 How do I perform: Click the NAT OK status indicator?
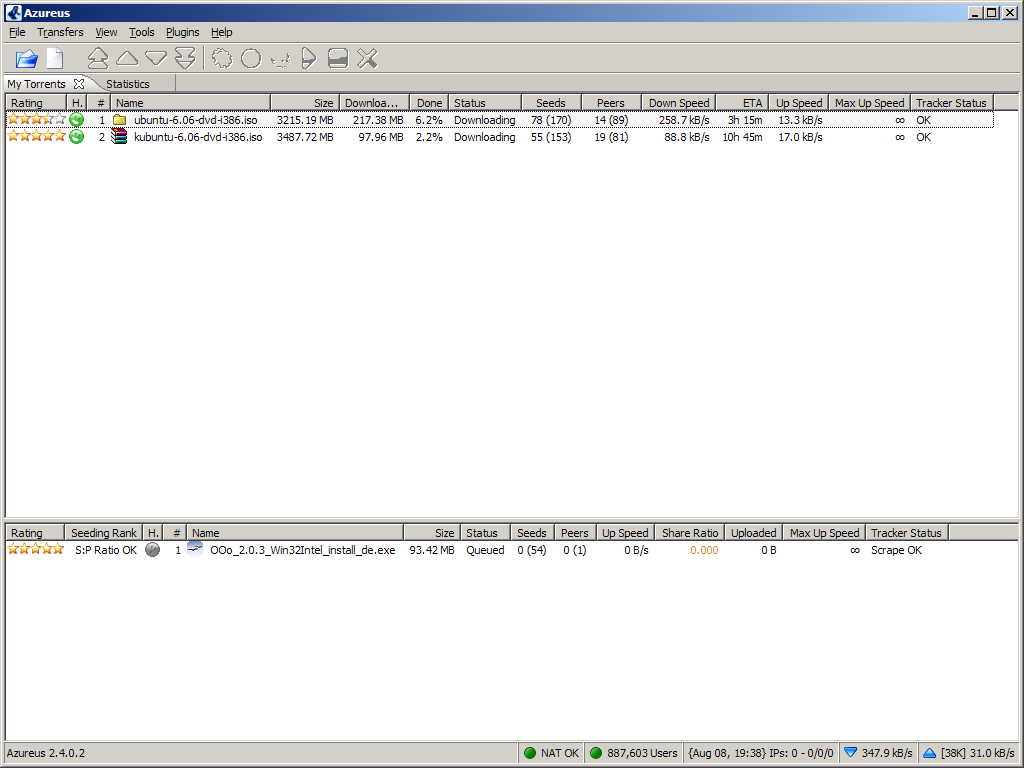551,753
